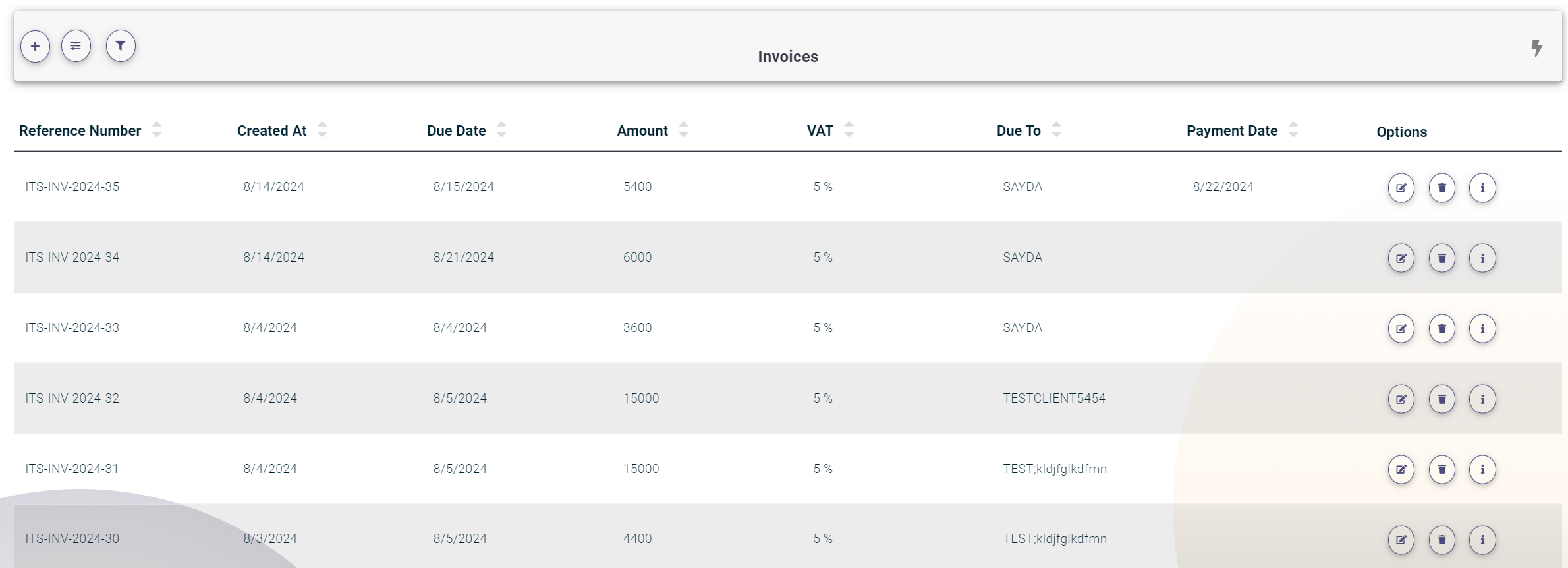View info for invoice ITS-INV-2024-32
Image resolution: width=1568 pixels, height=568 pixels.
pos(1482,399)
